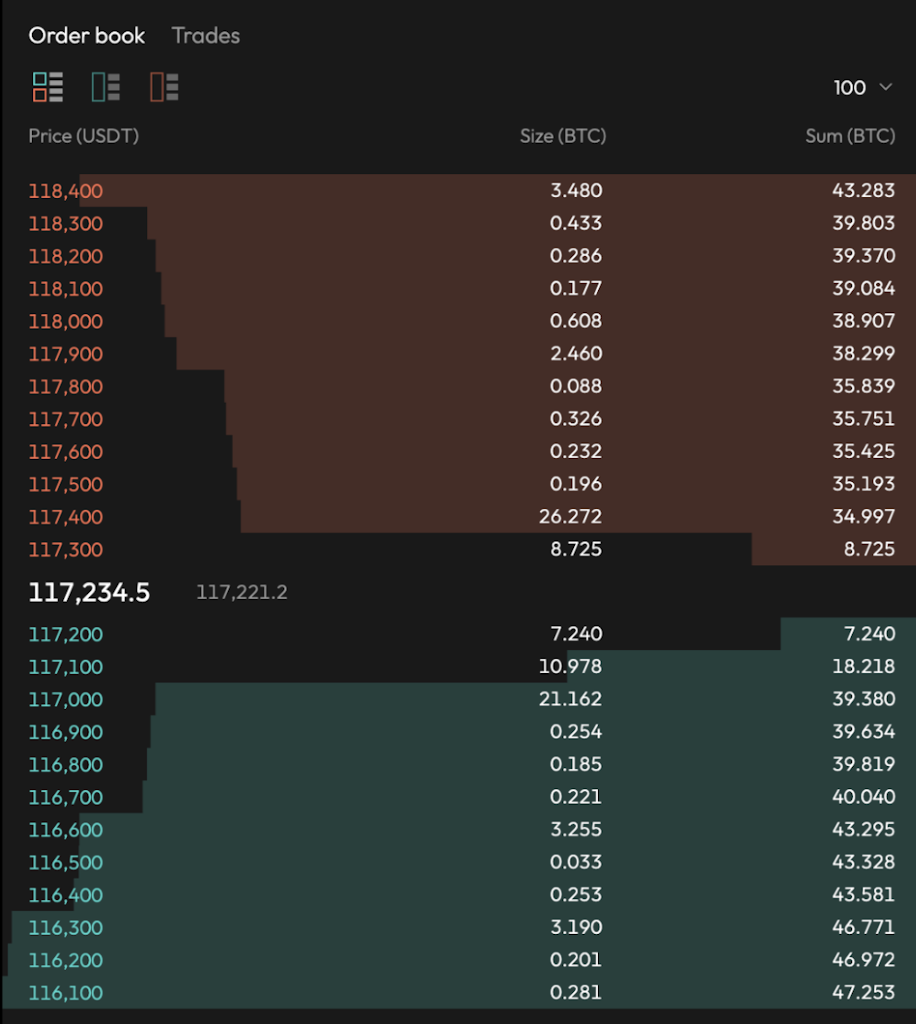The width and height of the screenshot is (916, 1024).
Task: Select the 116,100 bid row
Action: coord(459,993)
